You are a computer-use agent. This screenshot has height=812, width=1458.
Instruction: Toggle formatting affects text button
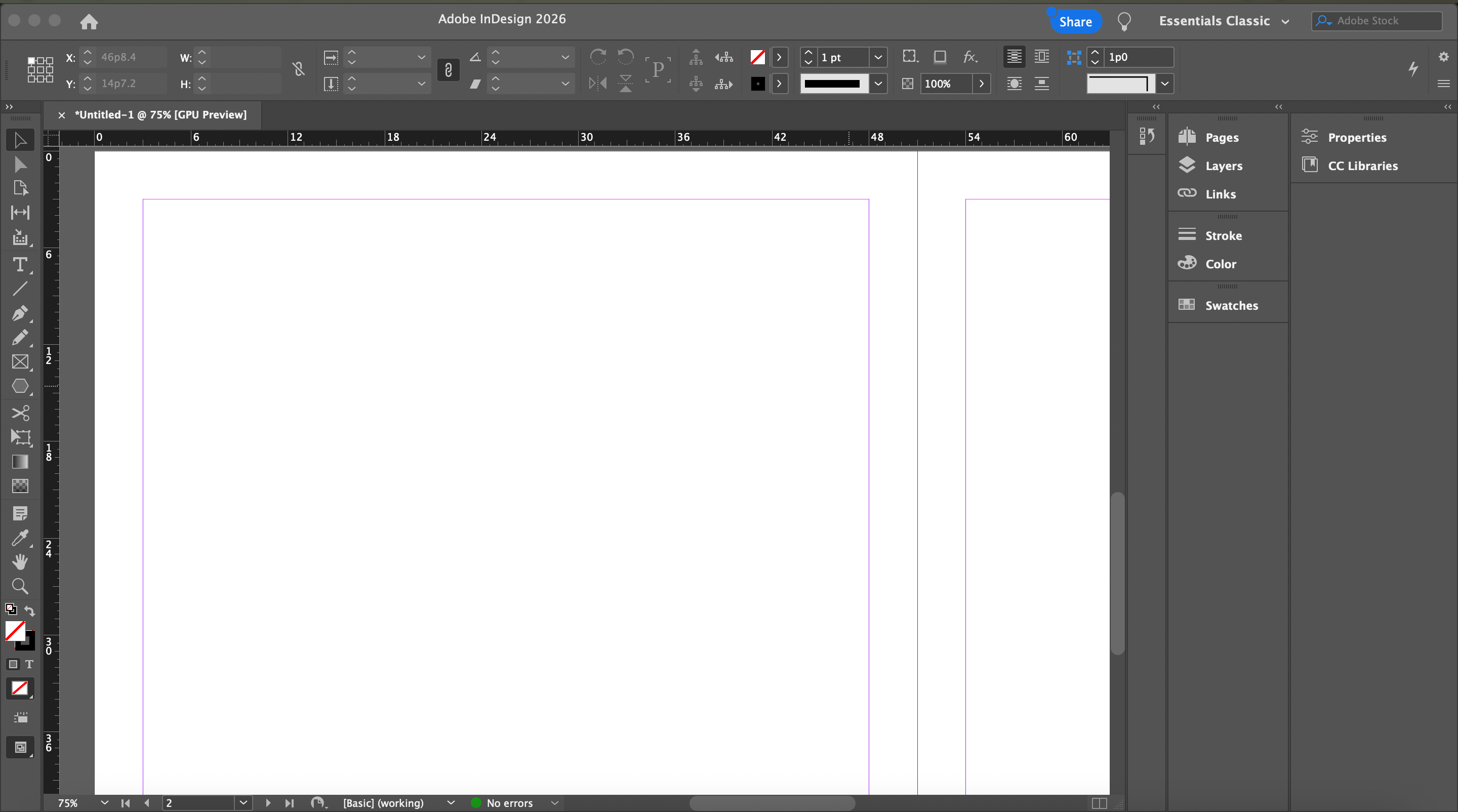[x=29, y=664]
